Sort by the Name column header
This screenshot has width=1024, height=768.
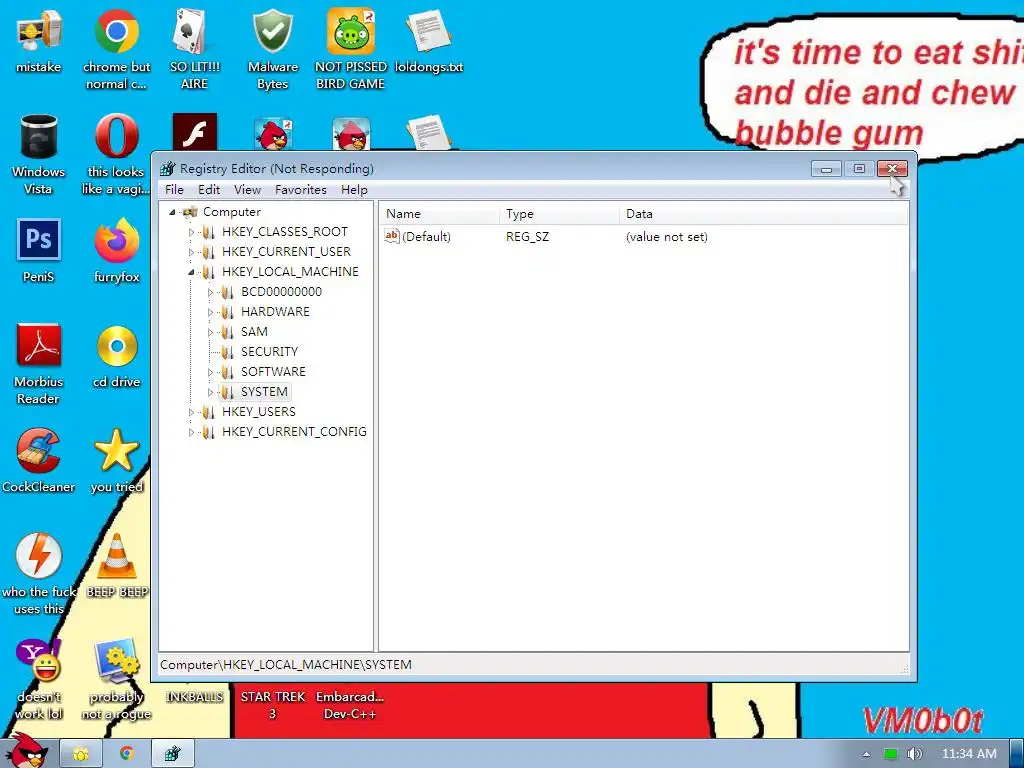click(x=440, y=214)
